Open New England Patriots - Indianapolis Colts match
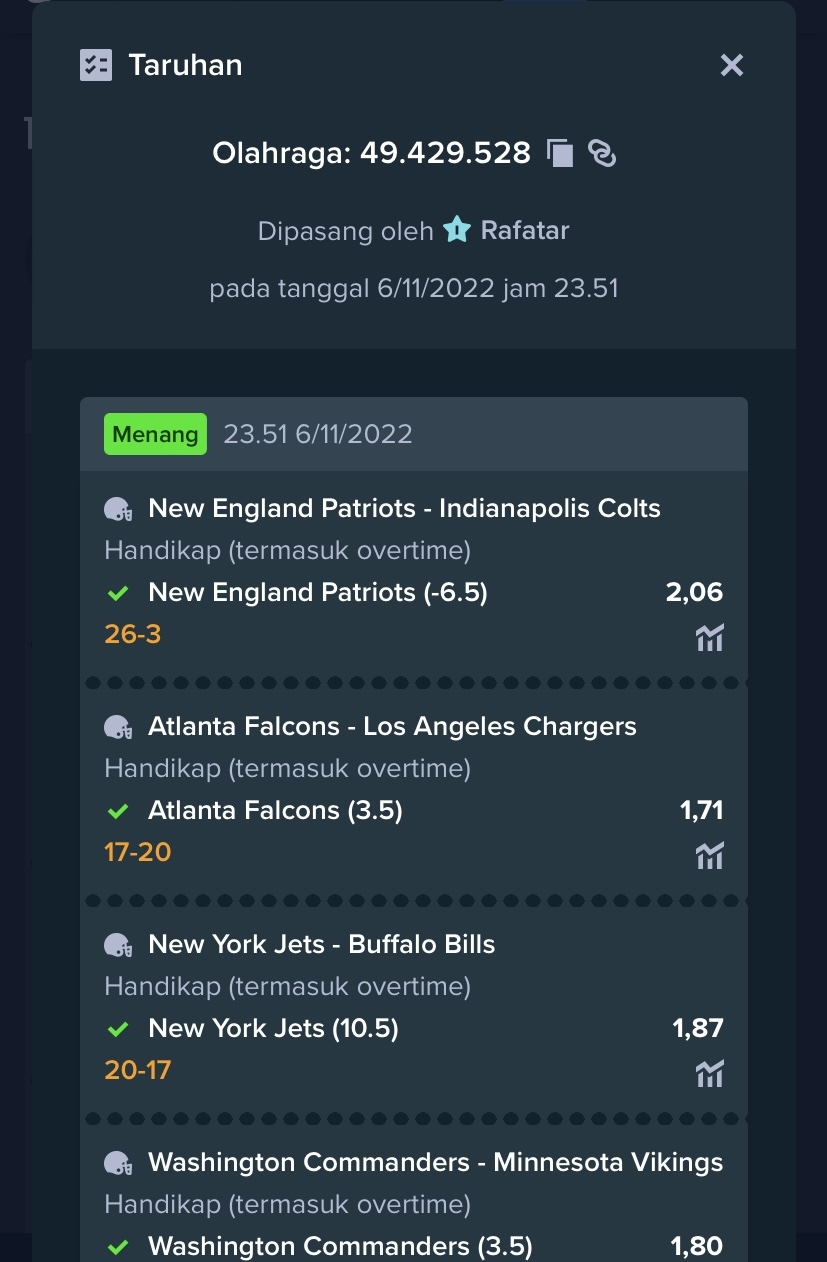Screen dimensions: 827x1262 click(x=404, y=508)
